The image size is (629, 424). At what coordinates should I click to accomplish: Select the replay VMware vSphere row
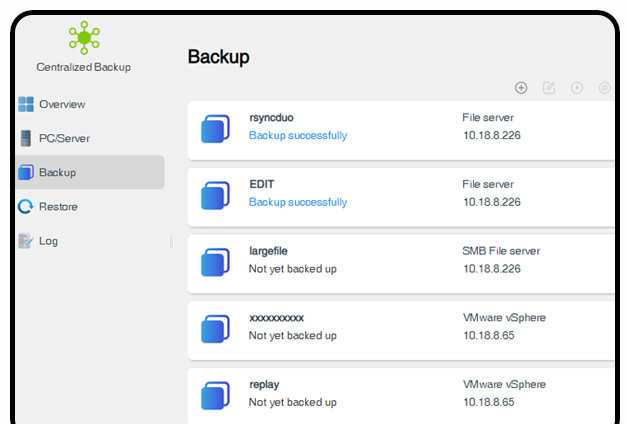[401, 396]
